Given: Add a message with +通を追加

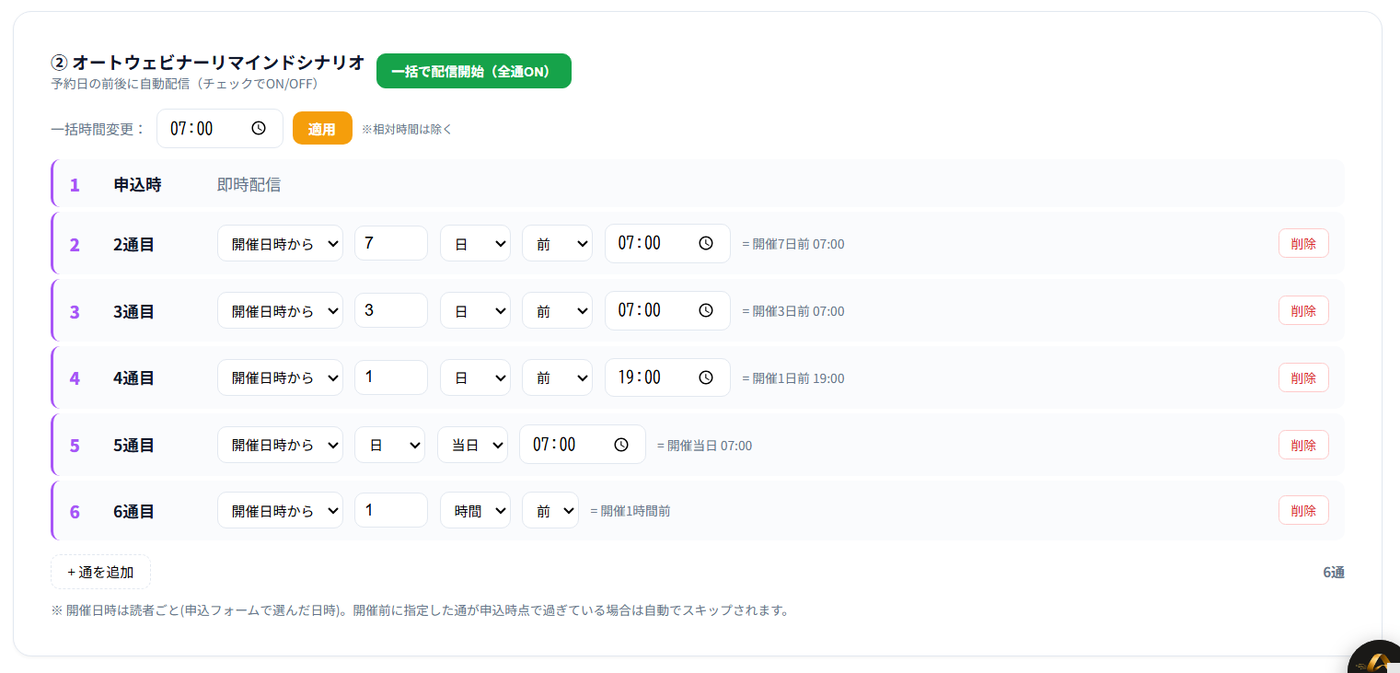Looking at the screenshot, I should [x=101, y=572].
